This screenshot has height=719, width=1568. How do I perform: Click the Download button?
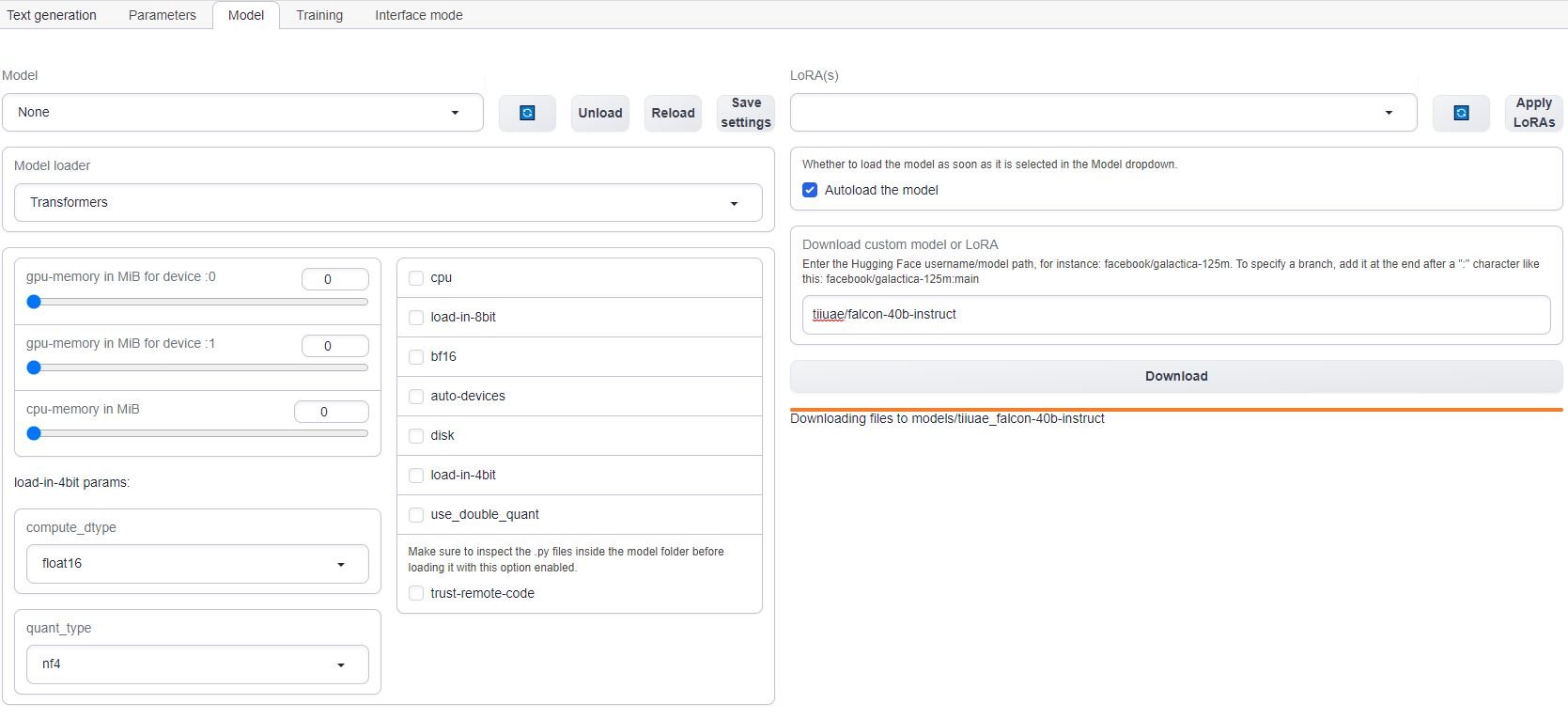click(1176, 376)
